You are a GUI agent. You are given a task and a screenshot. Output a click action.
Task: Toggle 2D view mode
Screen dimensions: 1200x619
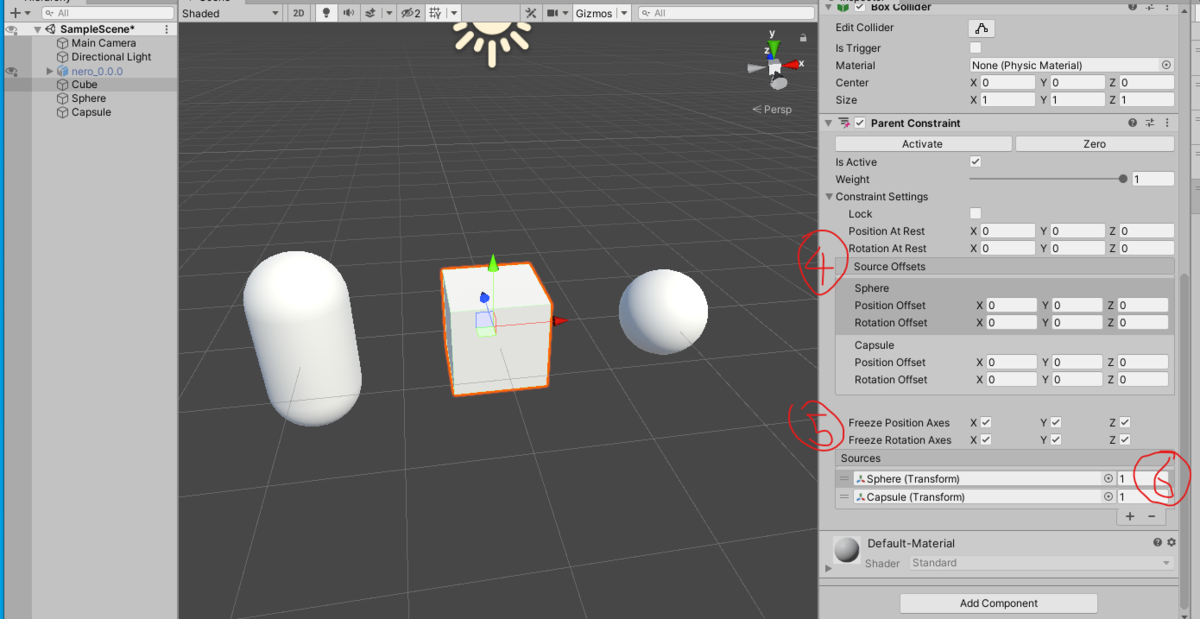(x=298, y=13)
